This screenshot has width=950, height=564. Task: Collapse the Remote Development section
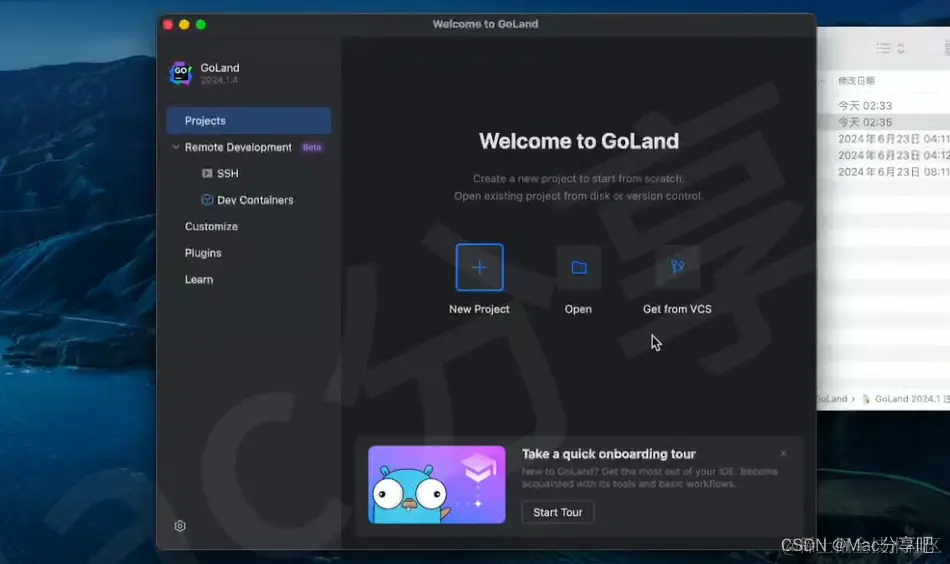click(x=176, y=147)
